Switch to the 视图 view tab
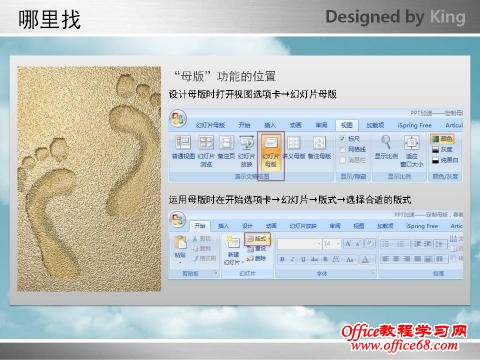 click(347, 125)
